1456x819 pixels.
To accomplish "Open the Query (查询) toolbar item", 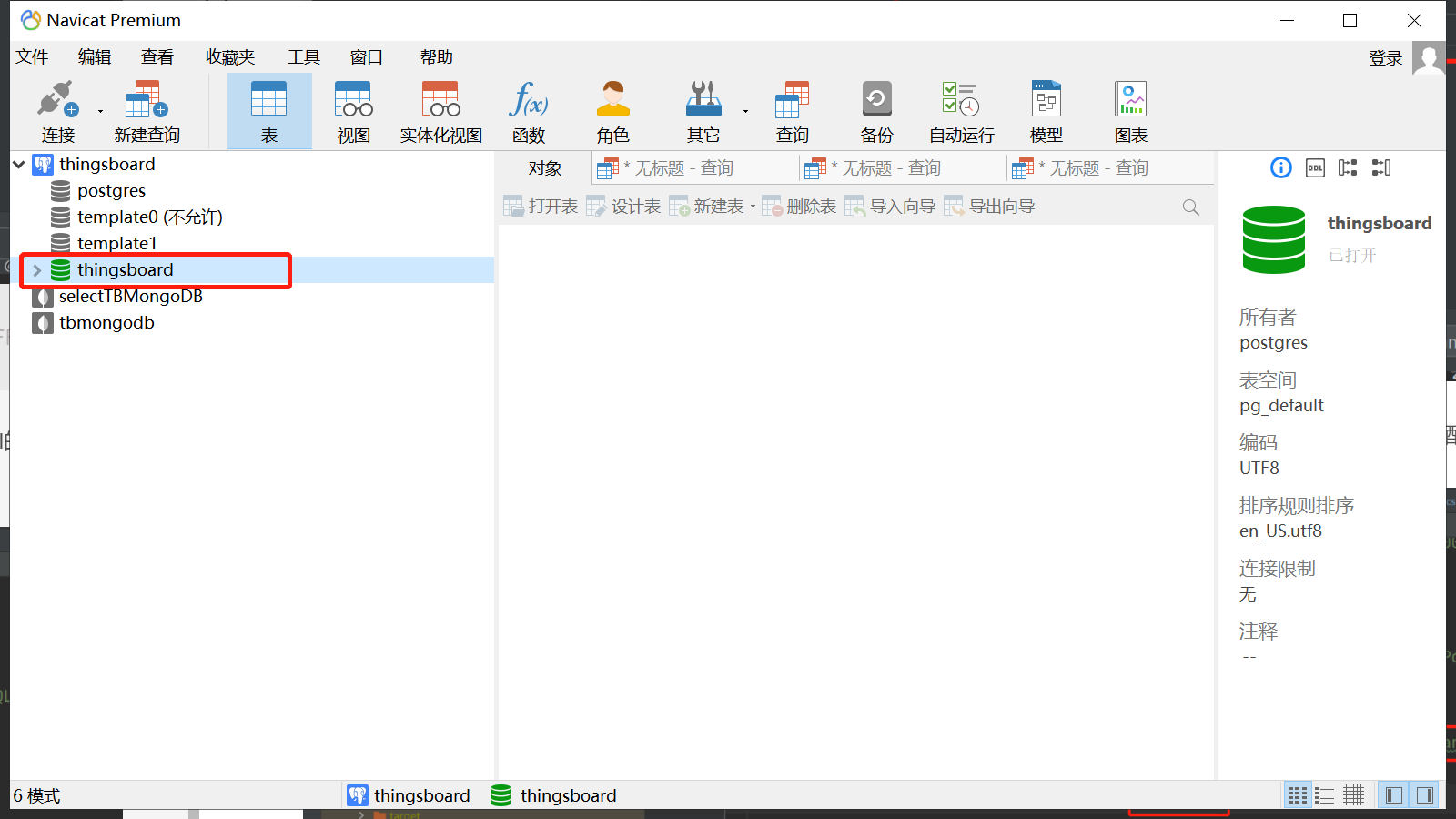I will click(x=792, y=111).
